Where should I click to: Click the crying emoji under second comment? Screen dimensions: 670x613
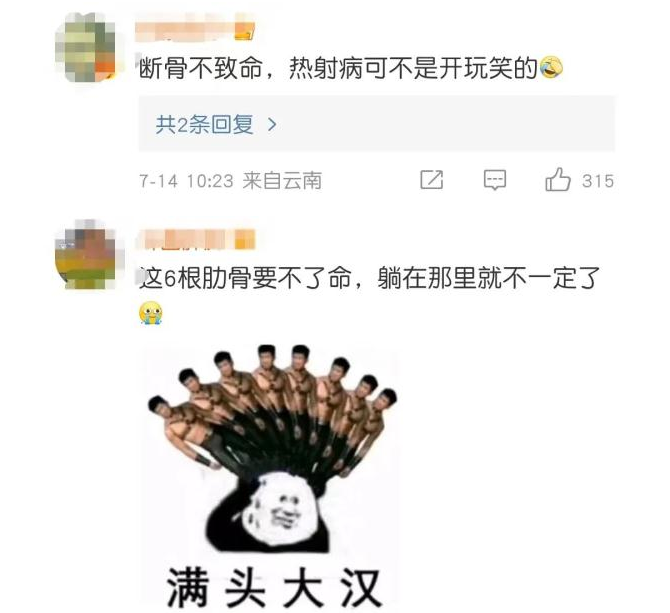151,313
